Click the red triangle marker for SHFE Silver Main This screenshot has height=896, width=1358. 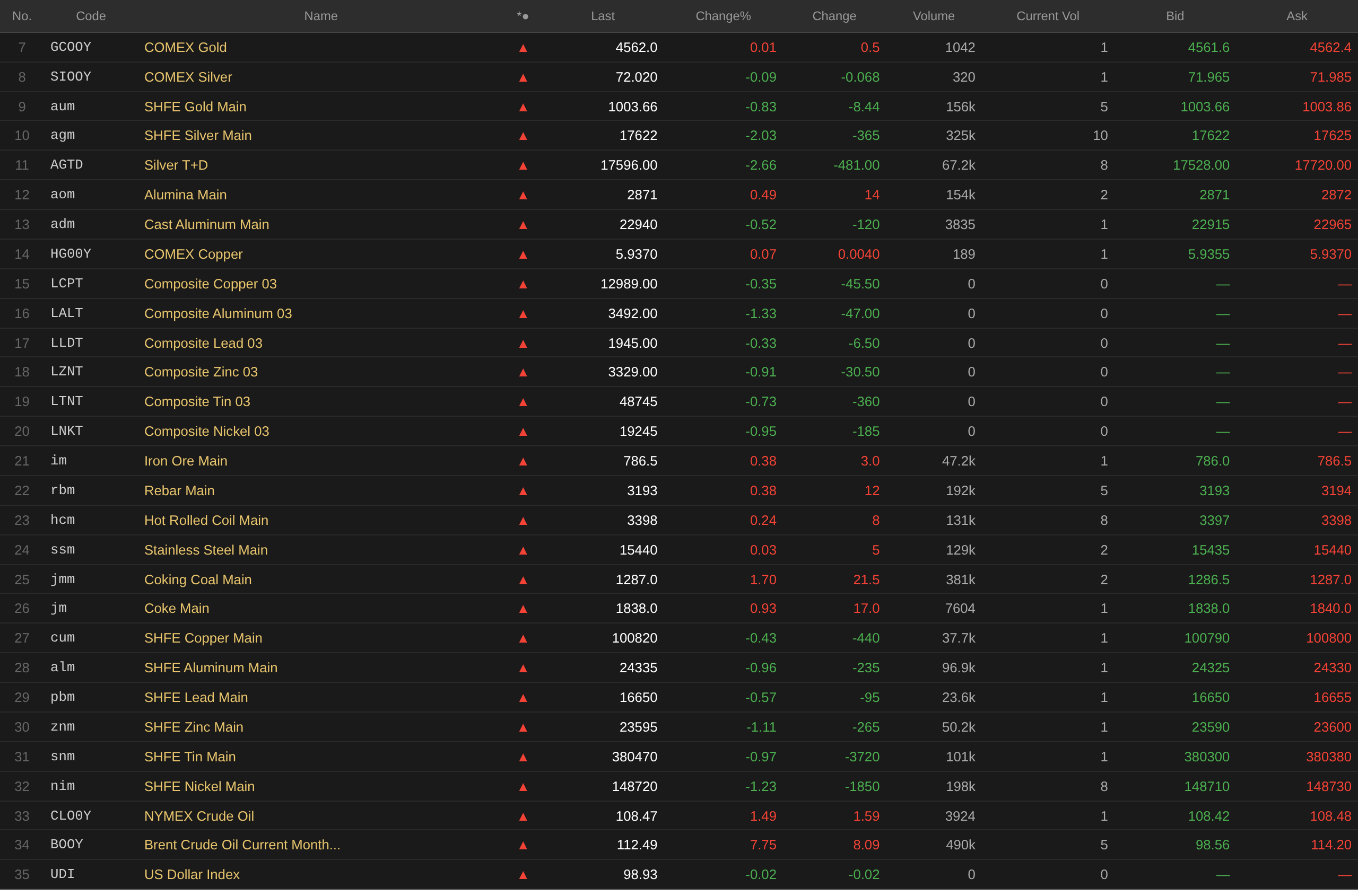[523, 136]
